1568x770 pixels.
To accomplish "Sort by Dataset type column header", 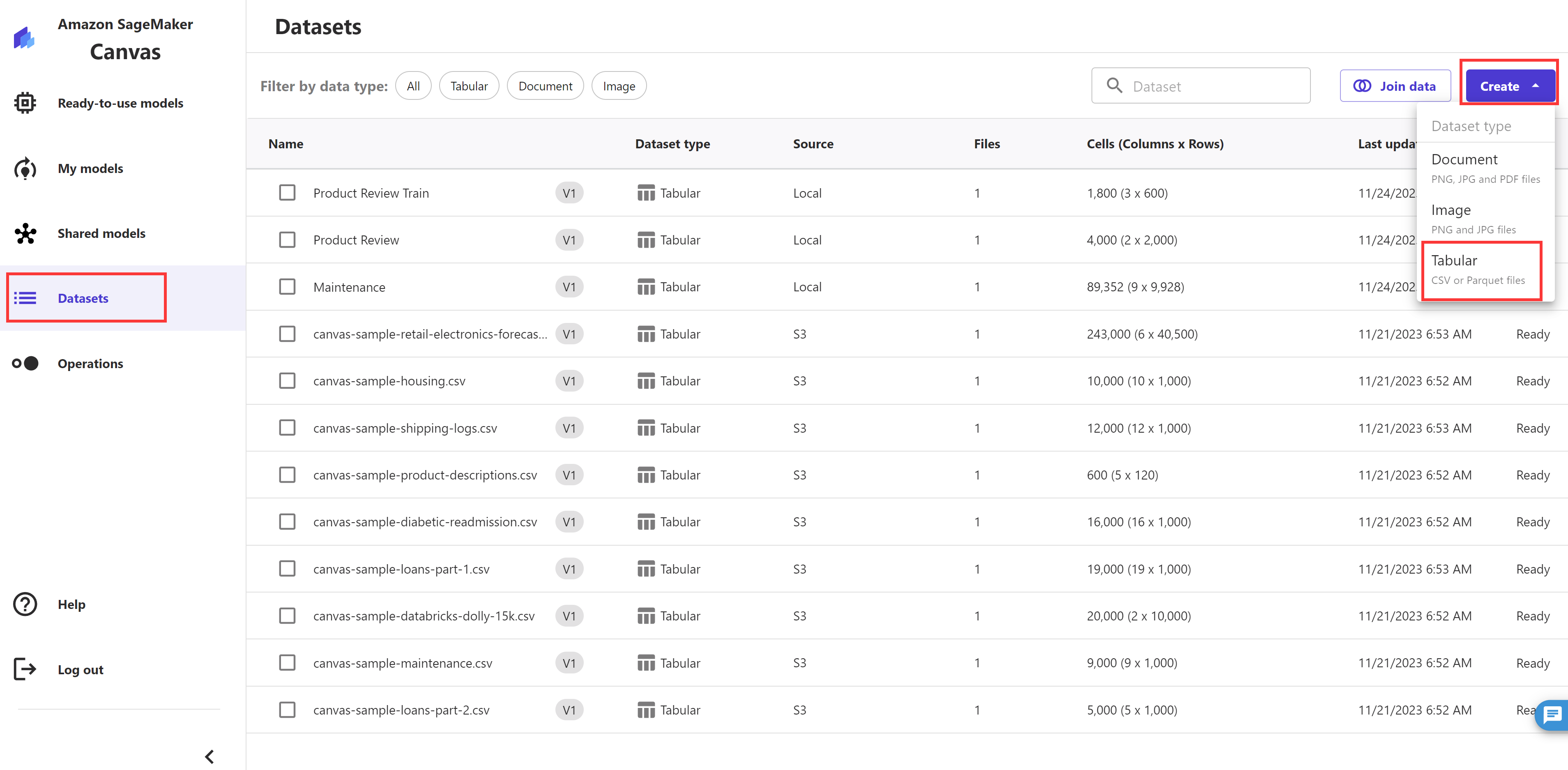I will [672, 144].
